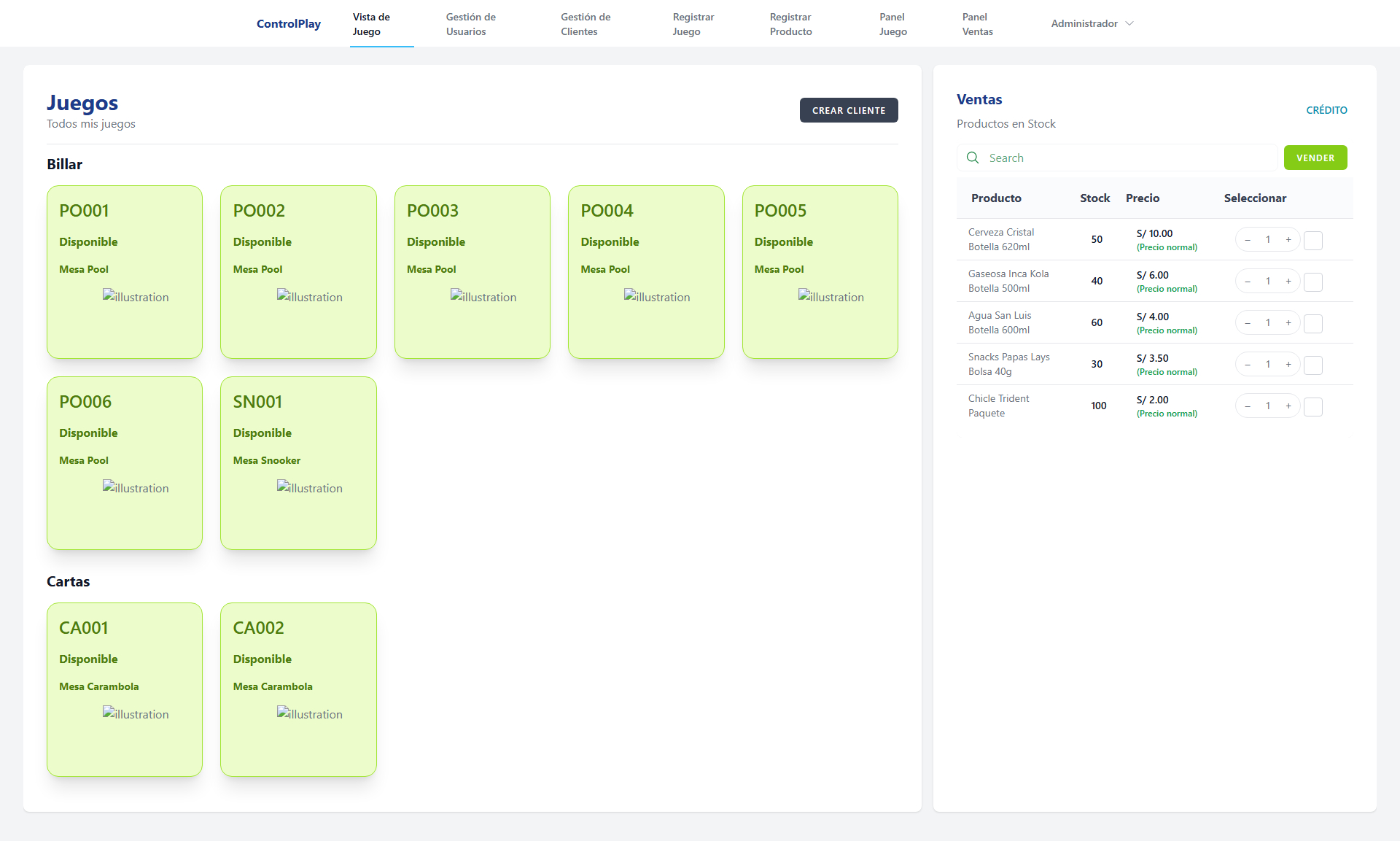
Task: Click the CRÉDITO link
Action: click(x=1326, y=110)
